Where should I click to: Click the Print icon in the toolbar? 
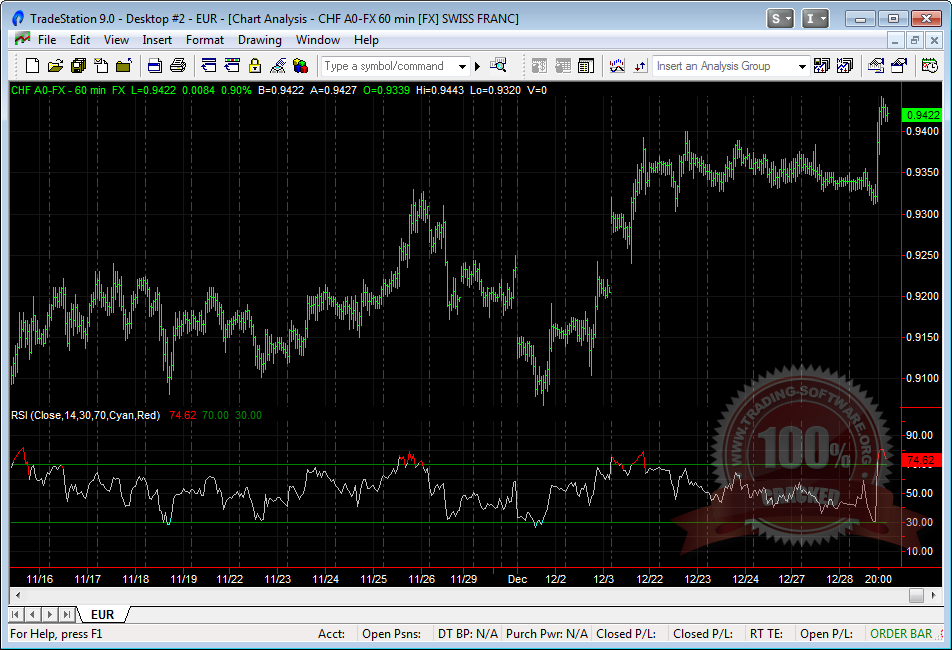click(178, 66)
